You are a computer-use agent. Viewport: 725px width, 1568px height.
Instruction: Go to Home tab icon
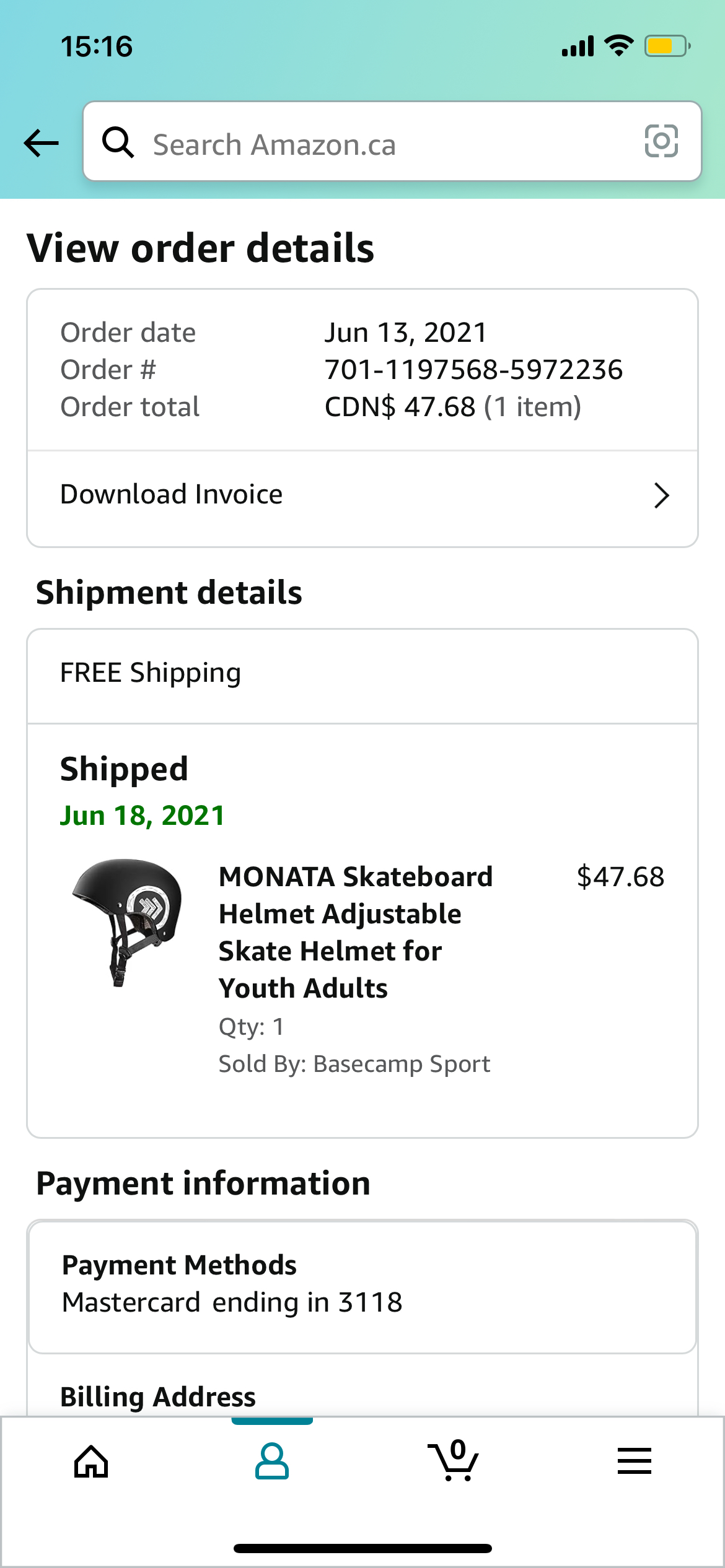click(x=91, y=1461)
